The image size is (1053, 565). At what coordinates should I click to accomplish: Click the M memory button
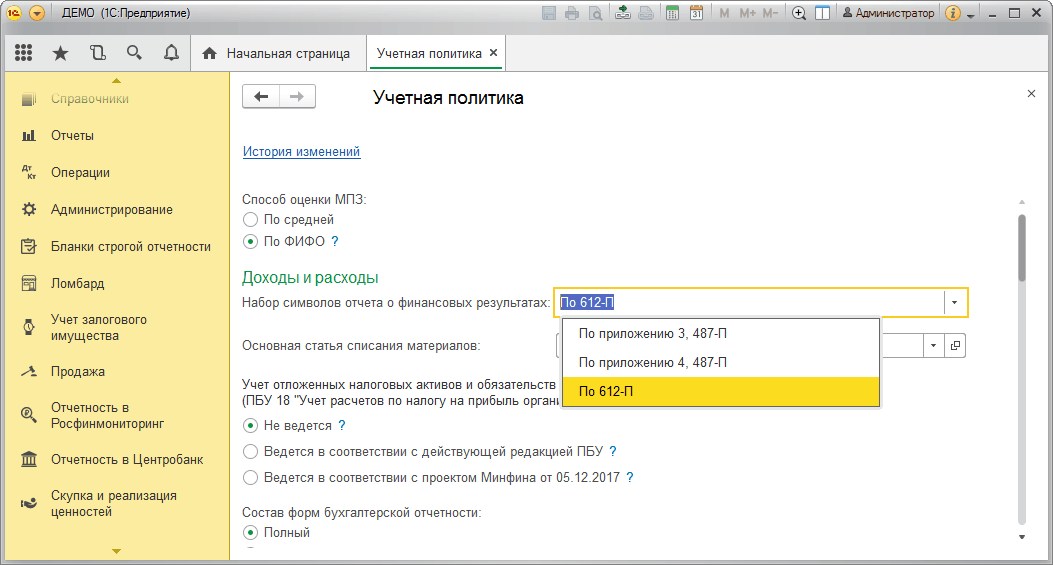tap(724, 13)
